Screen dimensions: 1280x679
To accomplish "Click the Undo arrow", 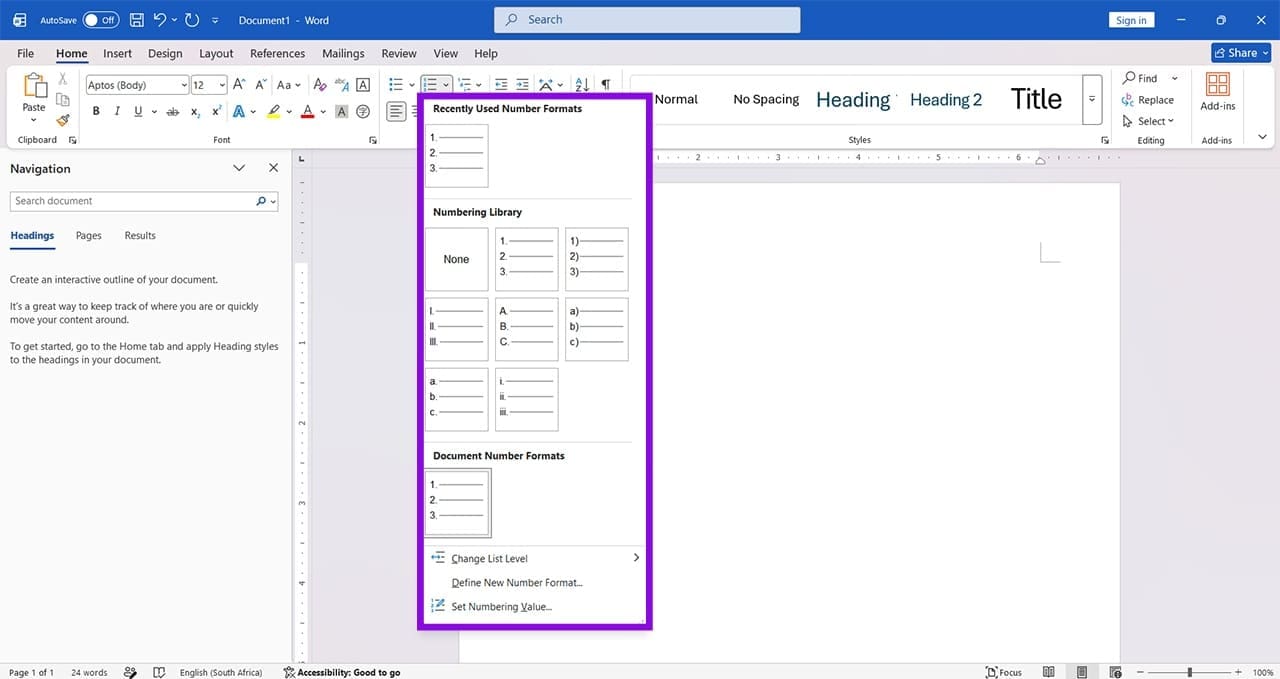I will pos(160,20).
